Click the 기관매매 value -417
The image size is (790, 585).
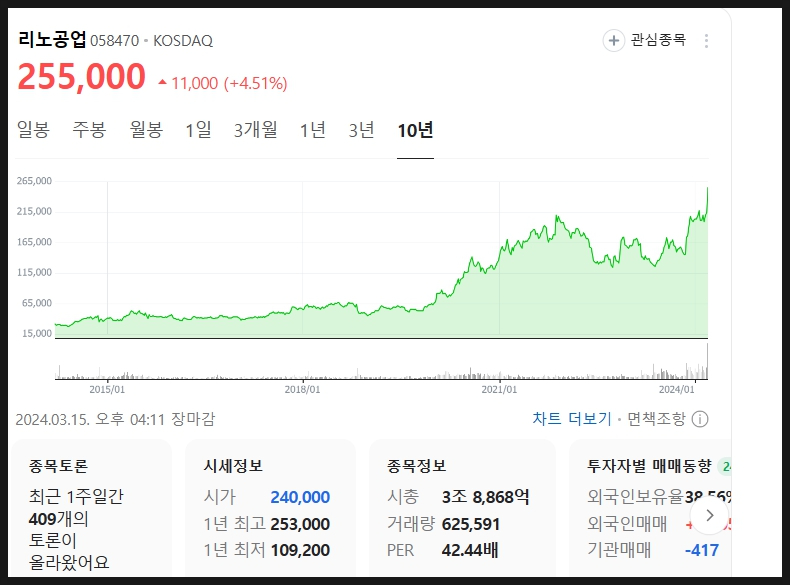click(702, 550)
